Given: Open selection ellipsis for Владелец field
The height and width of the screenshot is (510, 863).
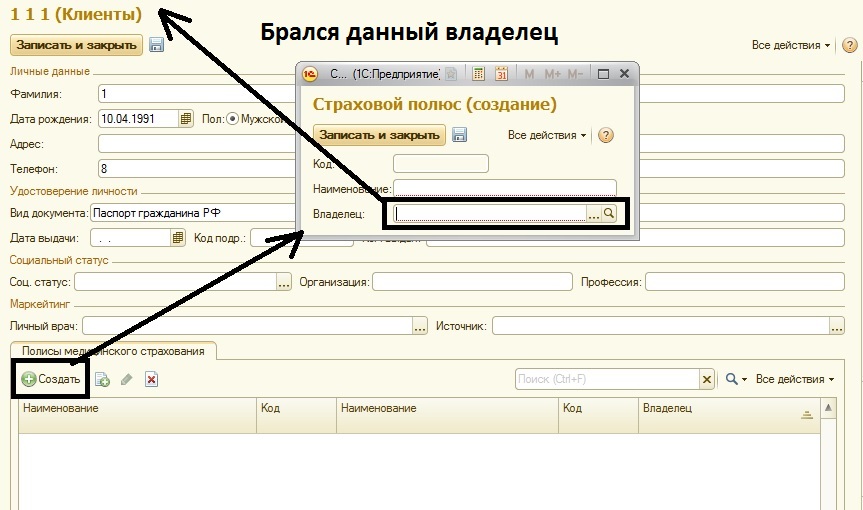Looking at the screenshot, I should (x=594, y=213).
